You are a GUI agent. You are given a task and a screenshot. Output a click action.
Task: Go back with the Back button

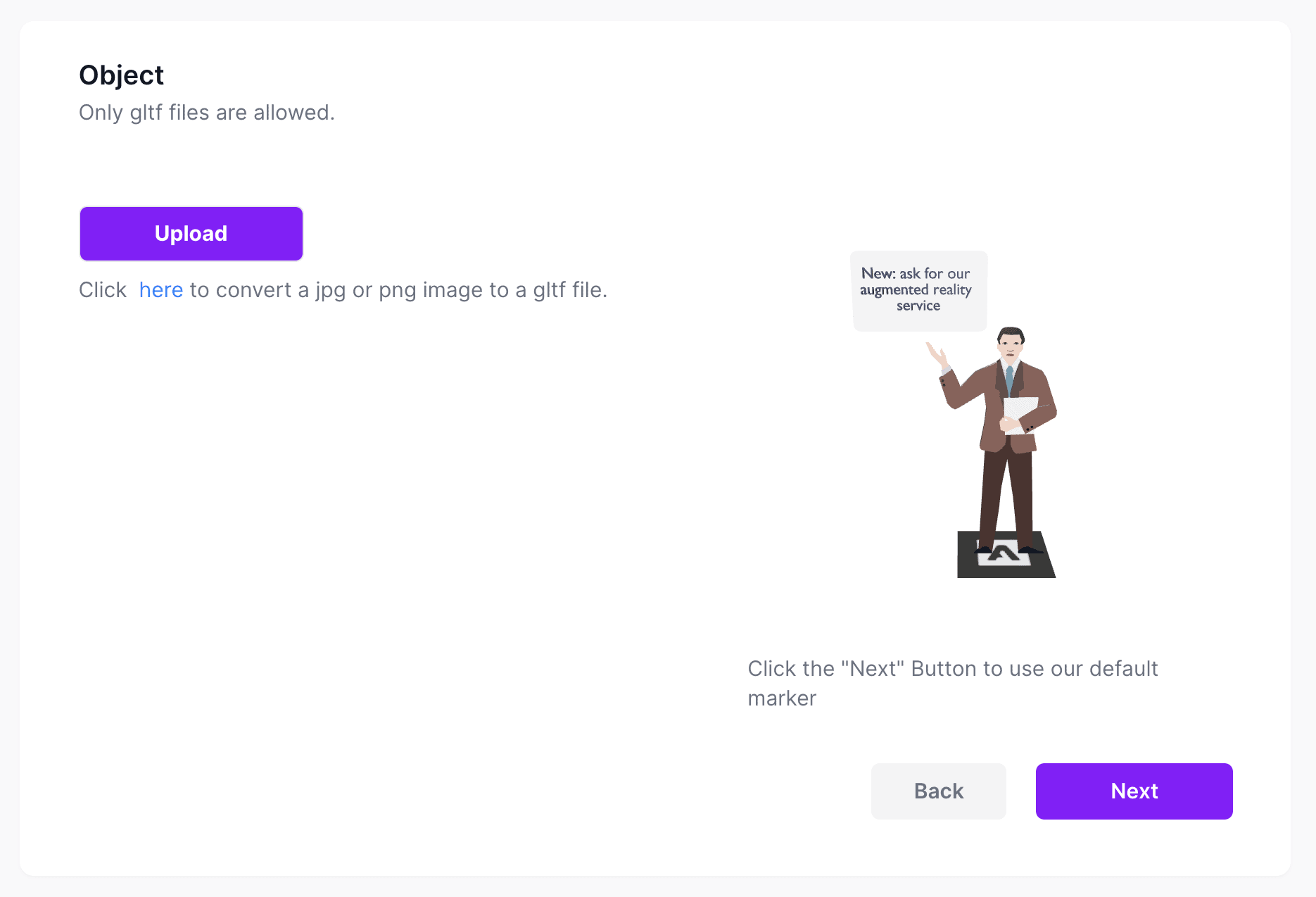(938, 791)
